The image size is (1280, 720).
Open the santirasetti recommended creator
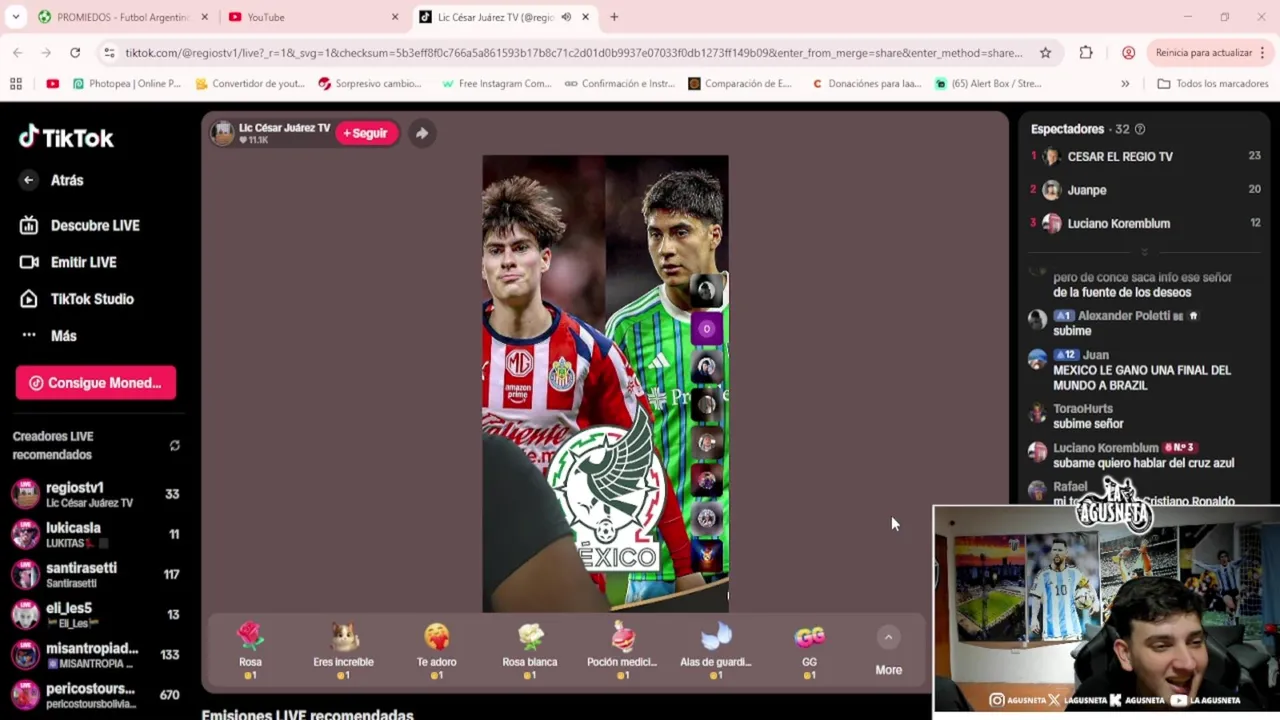pos(95,574)
